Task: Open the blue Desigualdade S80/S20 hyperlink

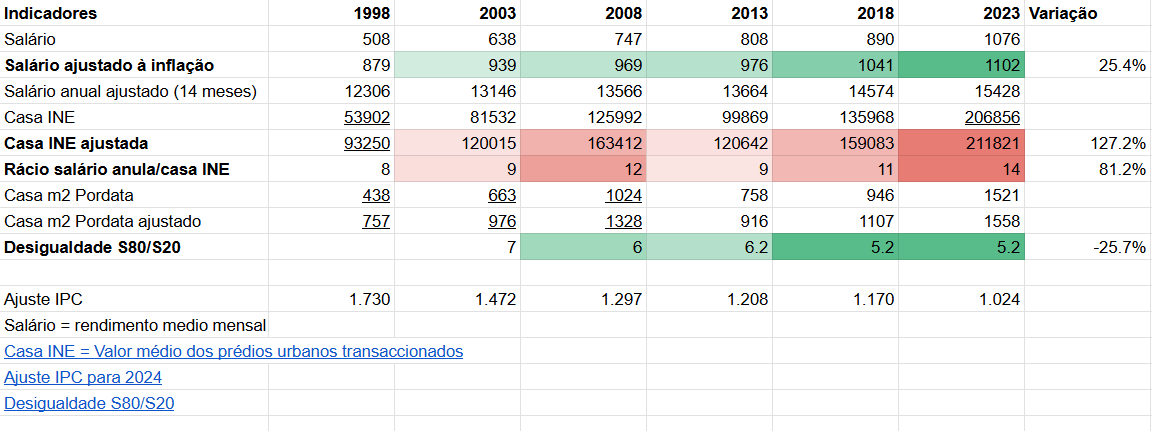Action: point(90,403)
